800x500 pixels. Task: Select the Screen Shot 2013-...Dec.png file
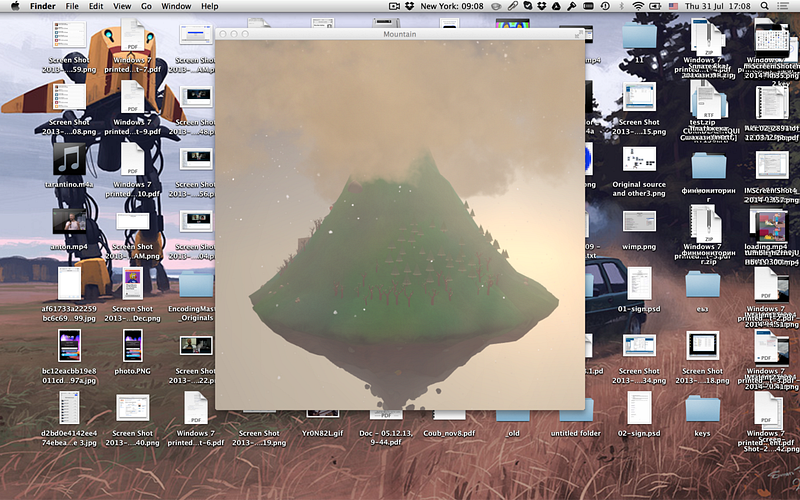point(132,283)
